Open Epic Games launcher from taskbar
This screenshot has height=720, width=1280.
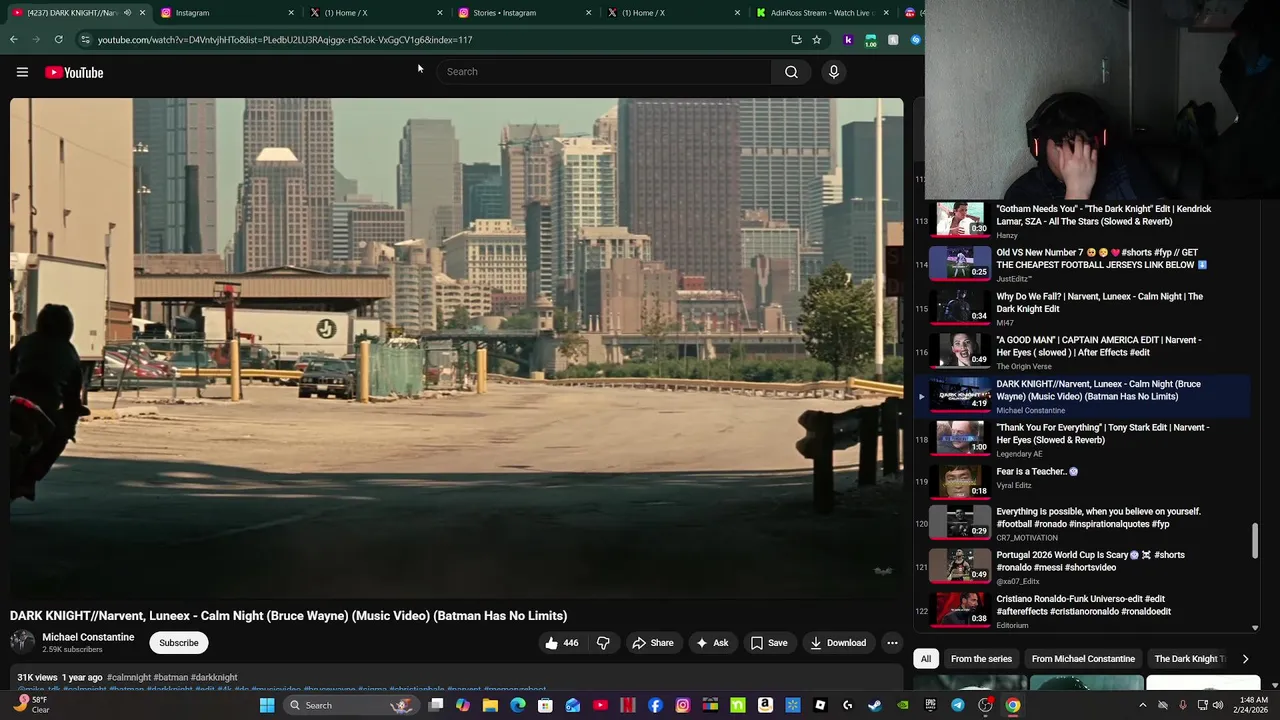coord(930,705)
